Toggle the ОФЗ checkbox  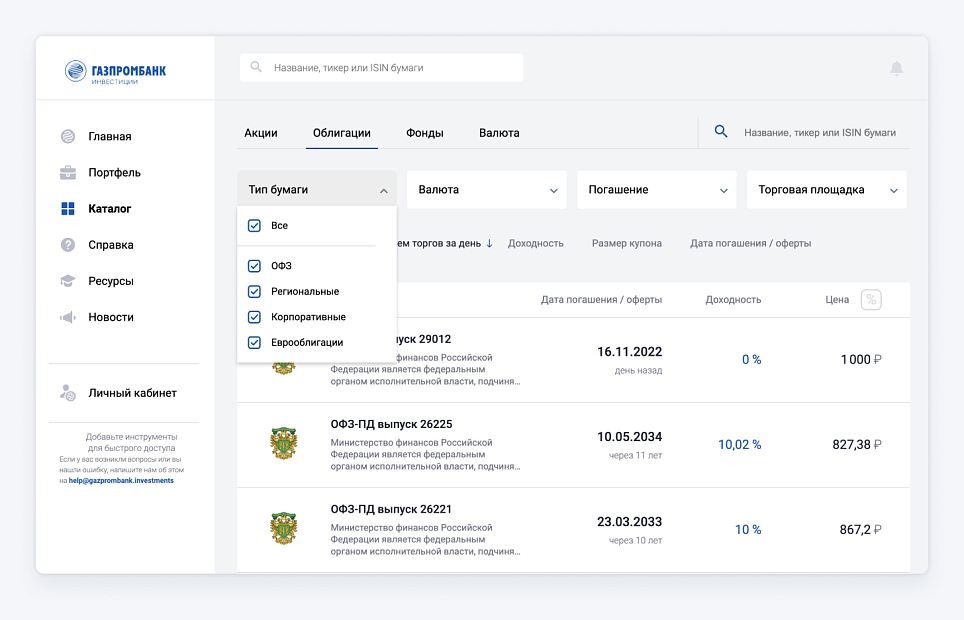pyautogui.click(x=254, y=266)
